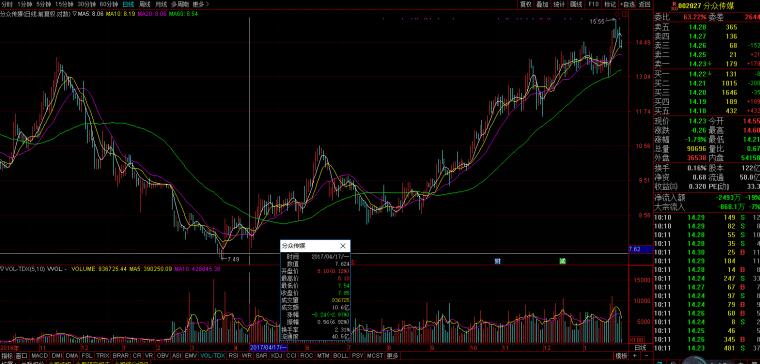This screenshot has width=760, height=364.
Task: Click the MA60 value label
Action: [x=183, y=14]
